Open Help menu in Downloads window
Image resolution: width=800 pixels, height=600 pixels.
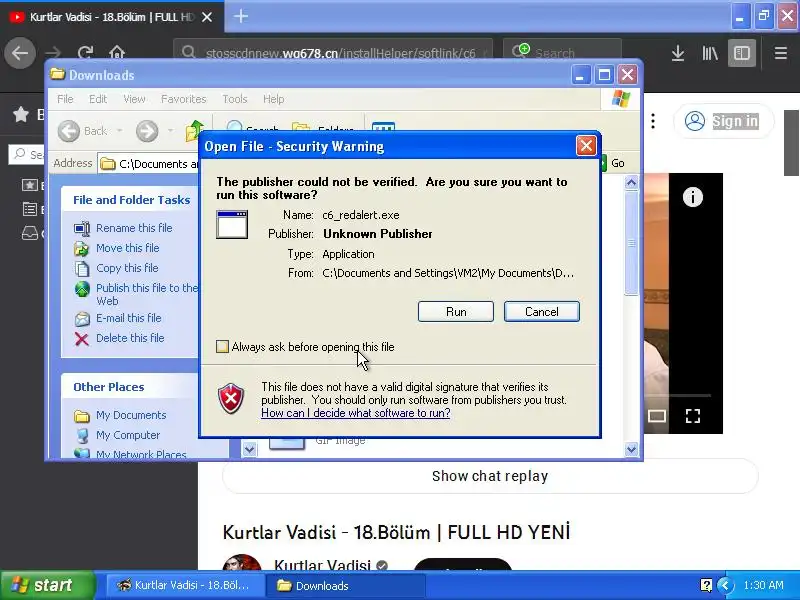click(x=273, y=99)
